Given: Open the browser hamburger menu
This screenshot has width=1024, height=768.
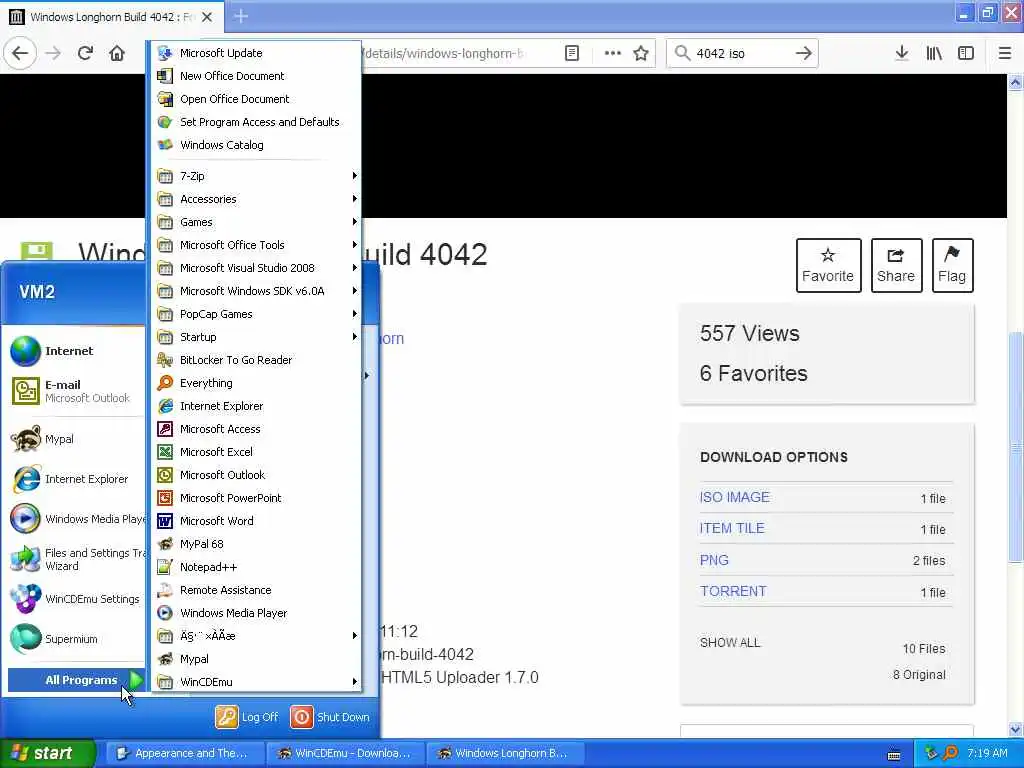Looking at the screenshot, I should tap(1005, 53).
